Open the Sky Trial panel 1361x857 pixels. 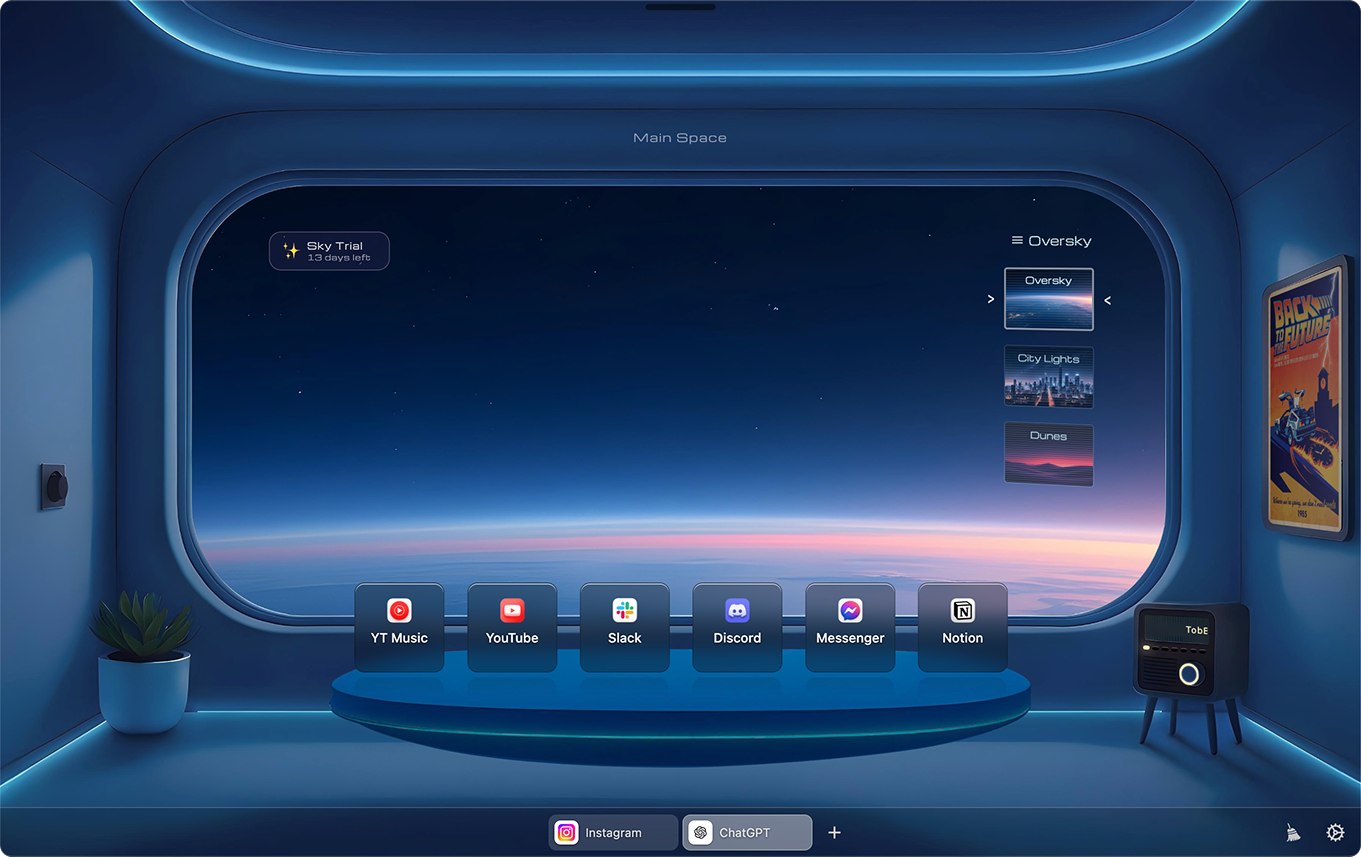coord(329,250)
